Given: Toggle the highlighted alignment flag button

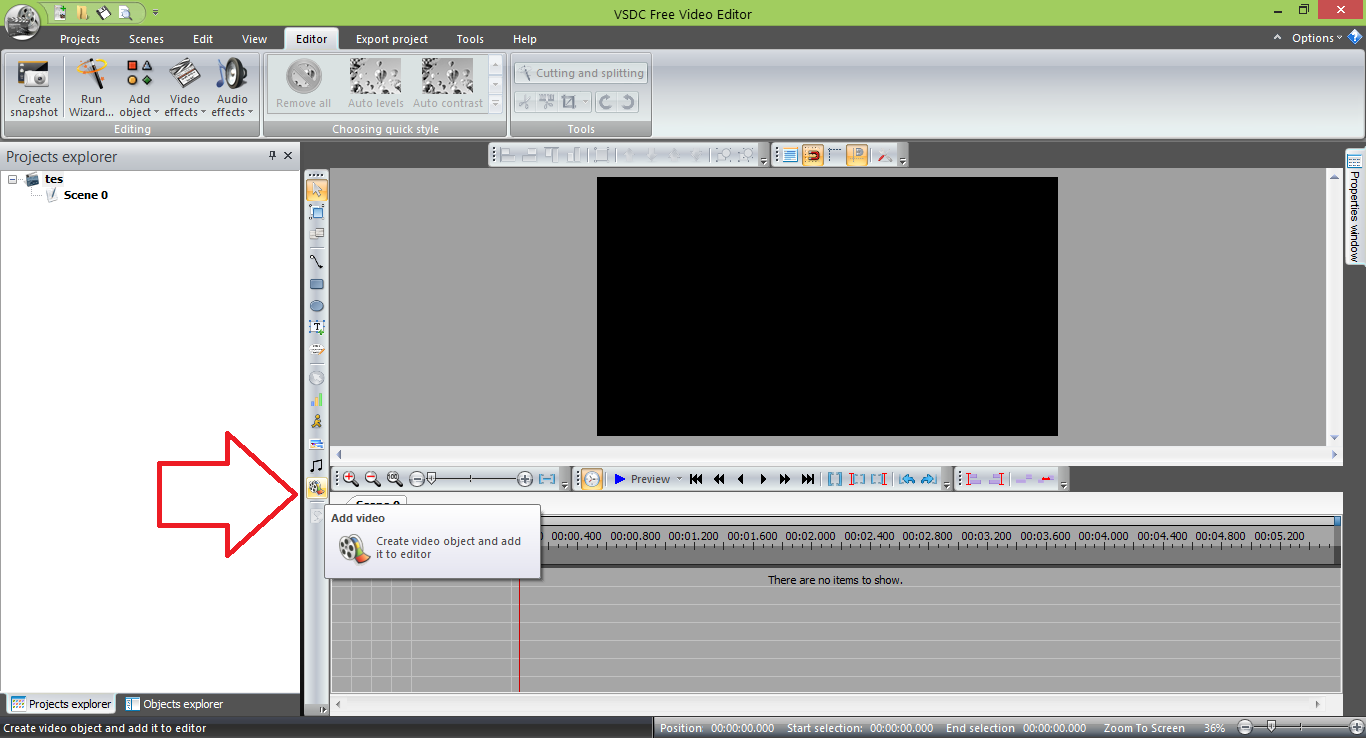Looking at the screenshot, I should coord(857,155).
